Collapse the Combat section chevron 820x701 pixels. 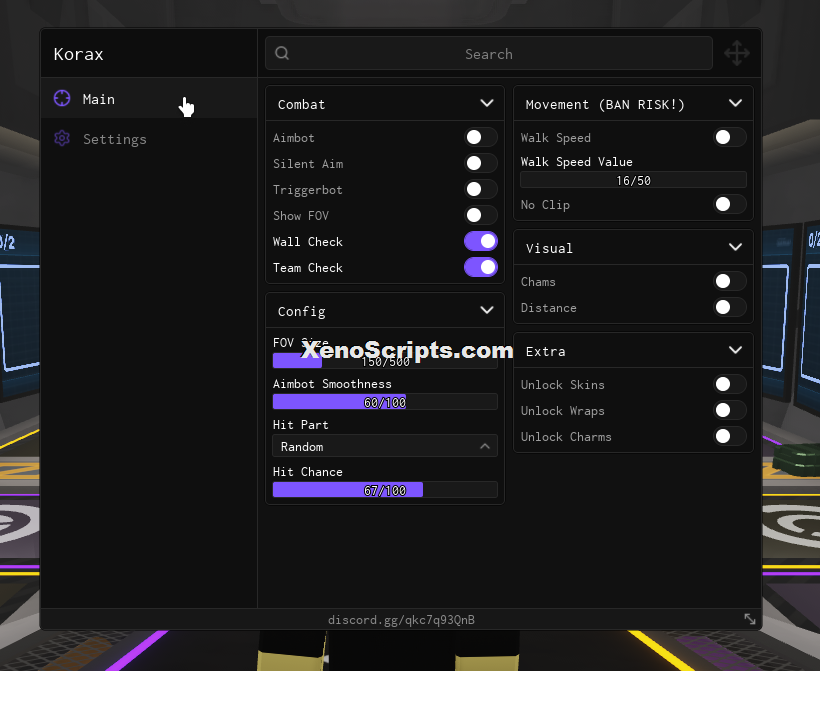click(487, 104)
